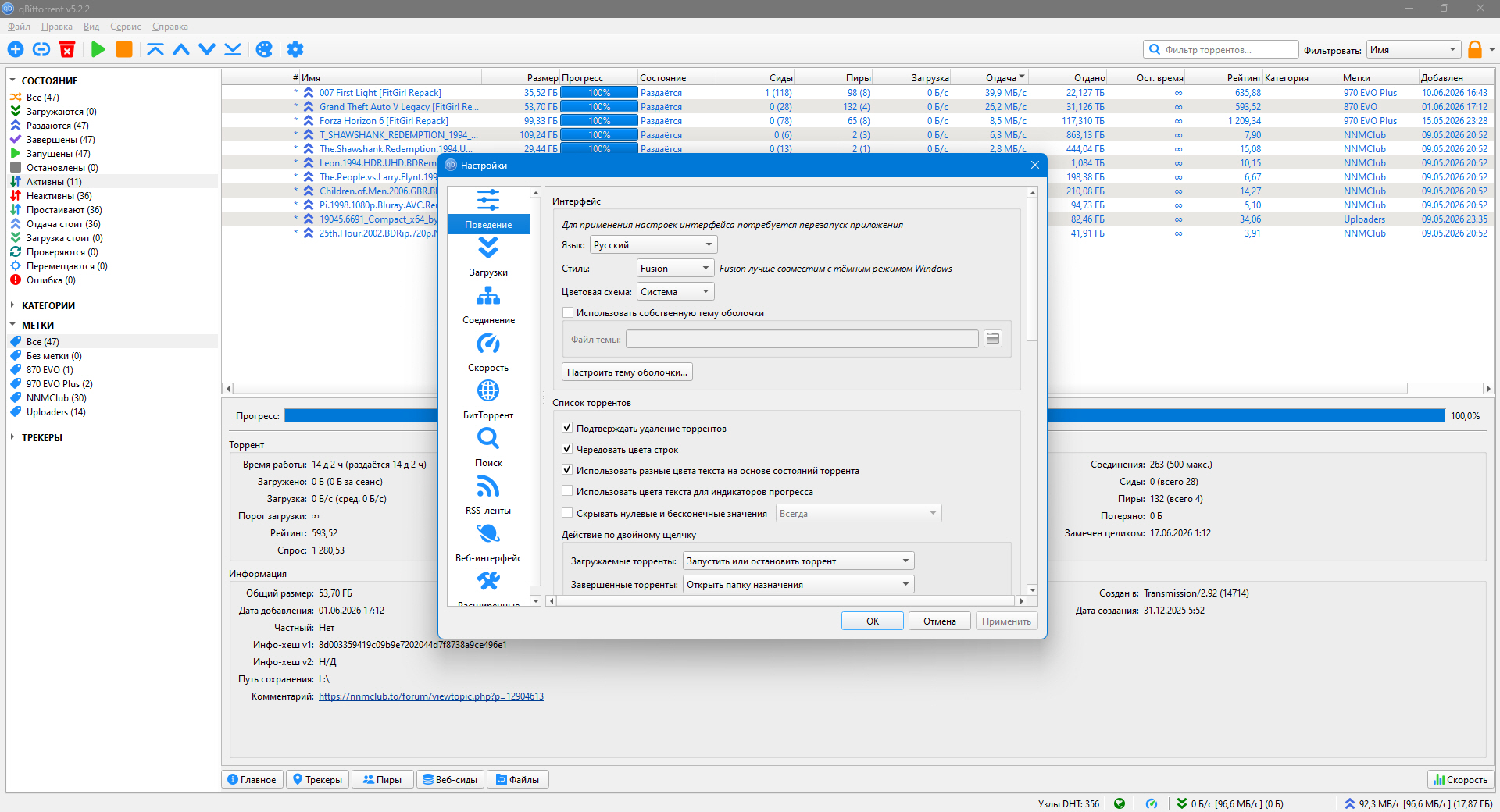Screen dimensions: 1500x812
Task: Open the Сервис menu
Action: (x=126, y=27)
